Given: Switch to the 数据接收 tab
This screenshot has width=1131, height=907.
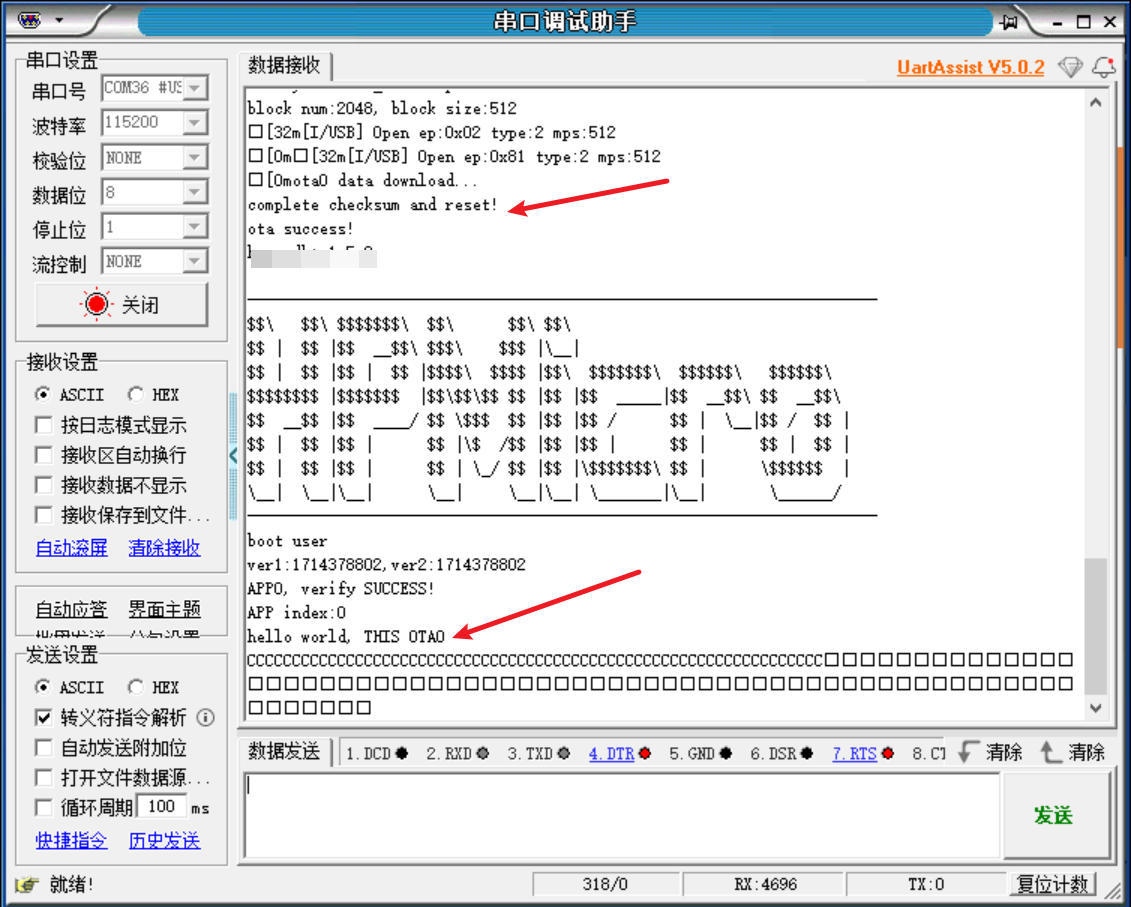Looking at the screenshot, I should [284, 66].
